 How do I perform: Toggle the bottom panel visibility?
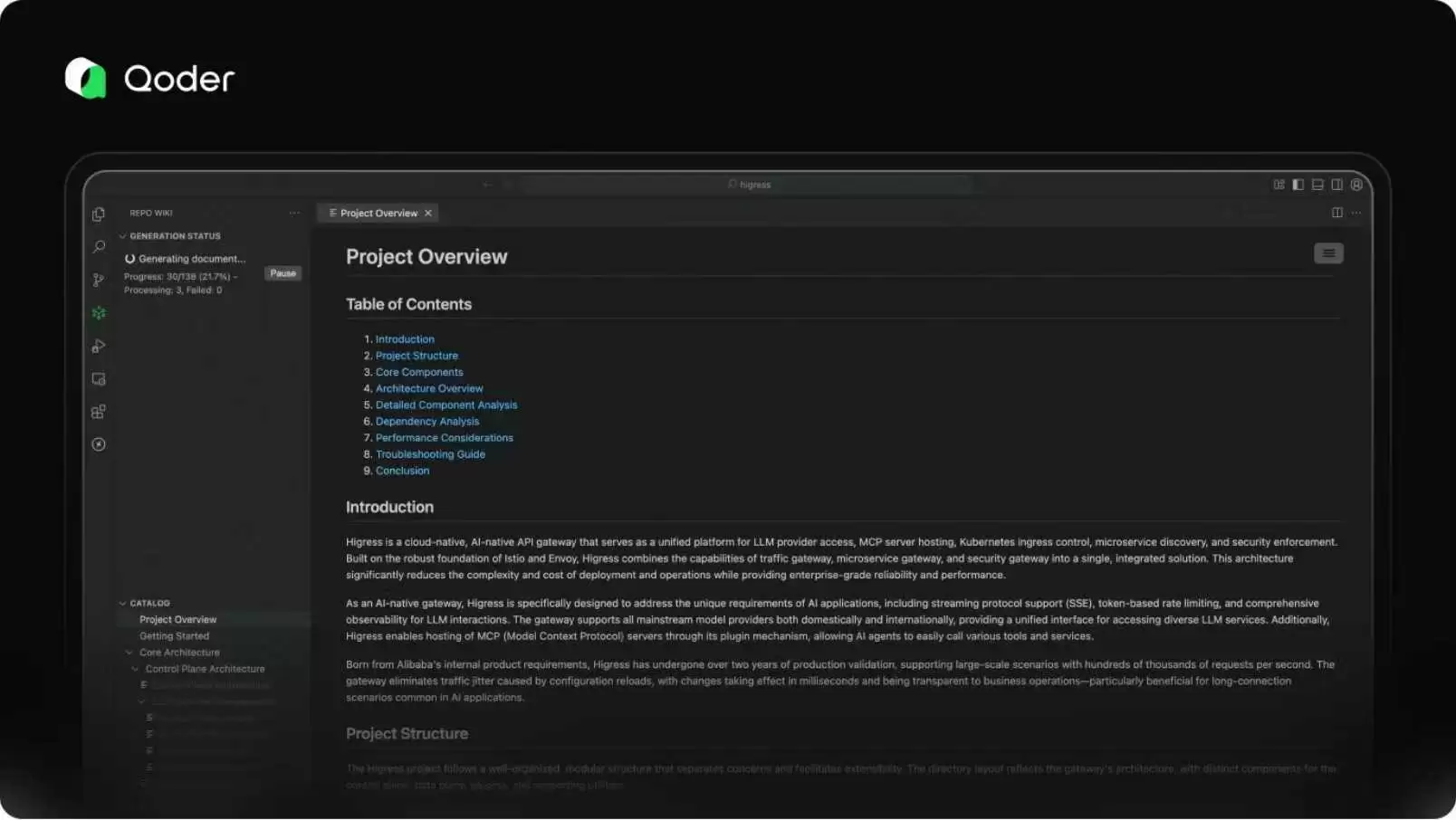coord(1317,185)
